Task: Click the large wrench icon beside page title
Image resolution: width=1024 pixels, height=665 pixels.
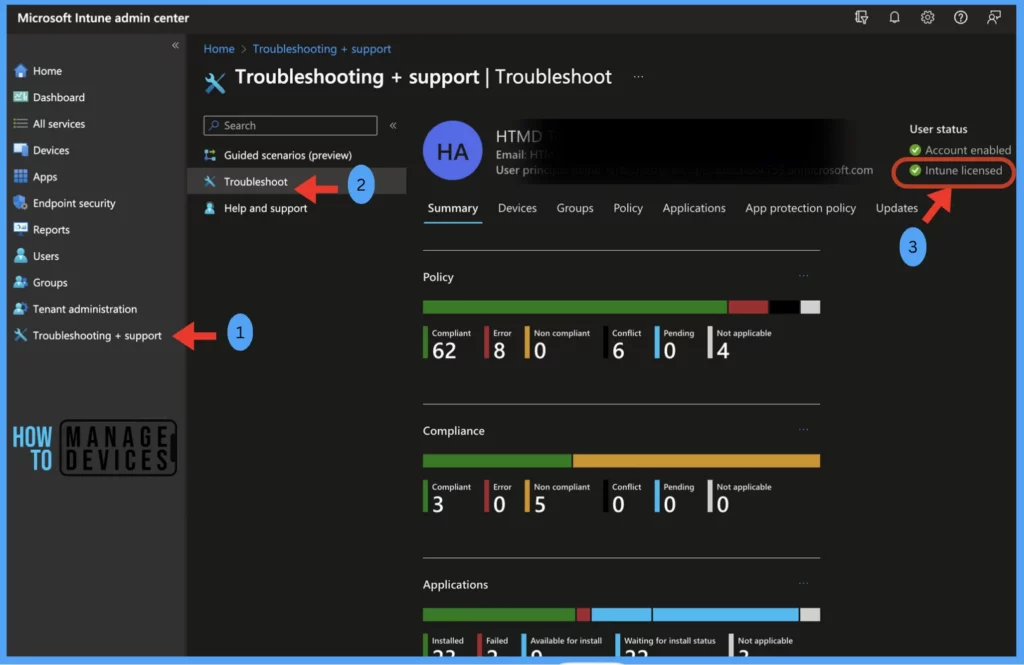Action: pyautogui.click(x=215, y=82)
